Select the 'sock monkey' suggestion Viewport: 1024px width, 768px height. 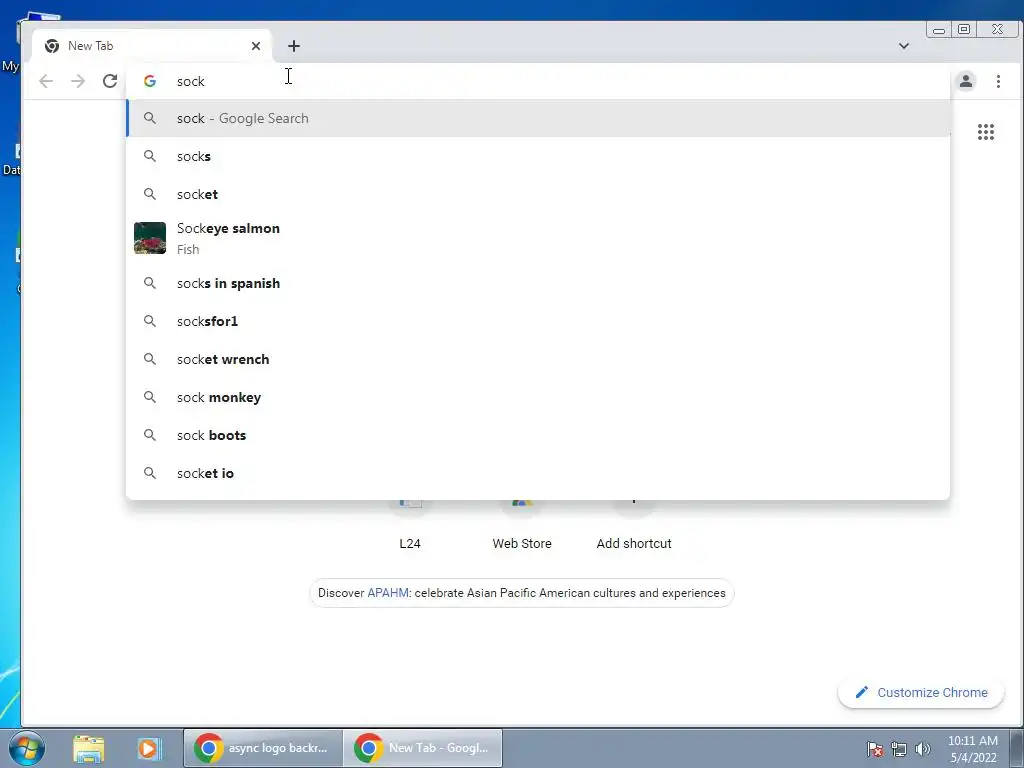pos(537,396)
